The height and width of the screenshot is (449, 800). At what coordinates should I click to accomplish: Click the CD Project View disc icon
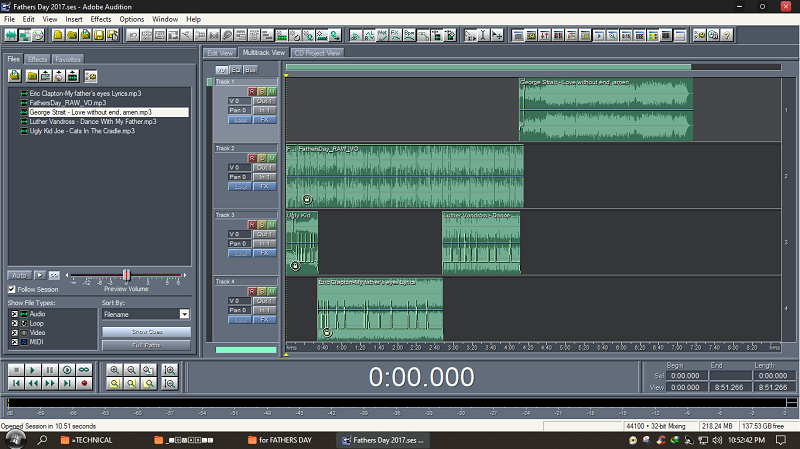(38, 35)
